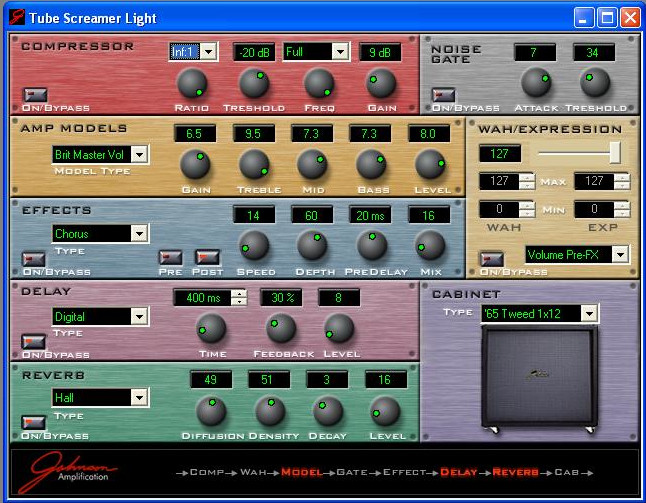Click the amp Mid knob
The width and height of the screenshot is (646, 503).
[312, 164]
